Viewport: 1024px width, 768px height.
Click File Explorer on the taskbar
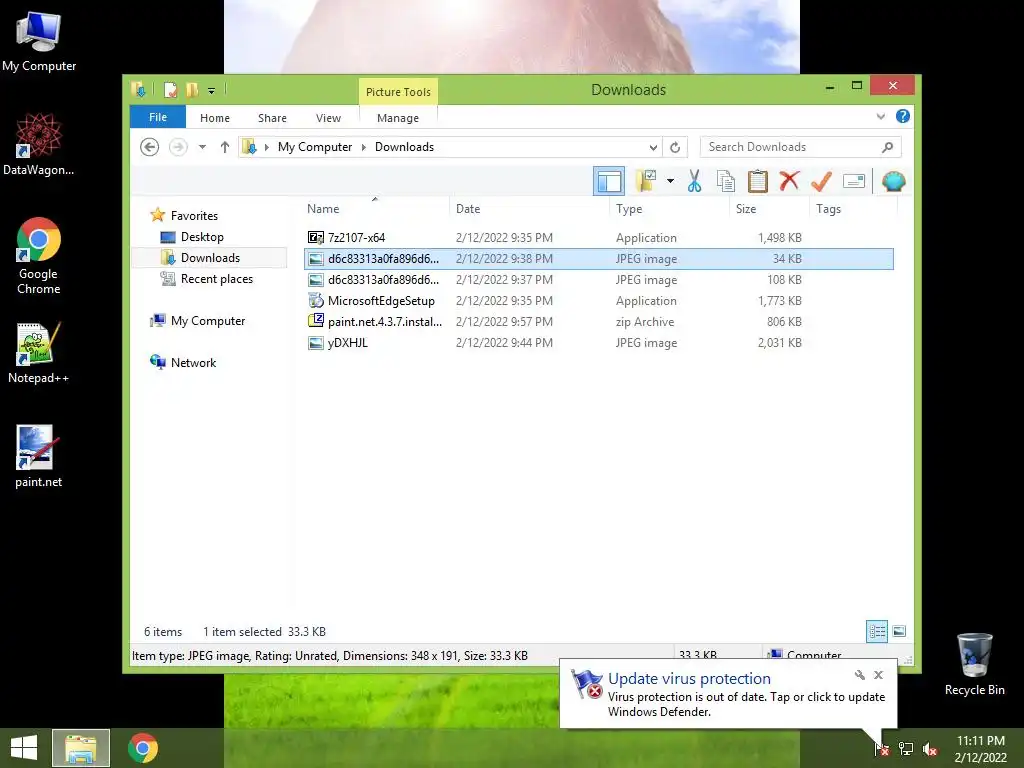point(81,748)
